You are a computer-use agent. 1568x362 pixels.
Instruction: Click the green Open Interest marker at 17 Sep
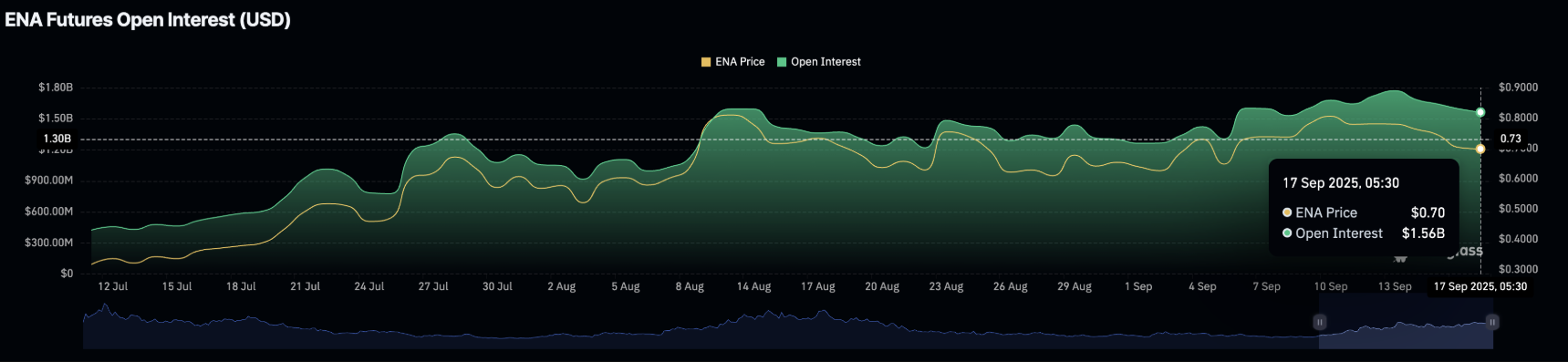click(1480, 112)
